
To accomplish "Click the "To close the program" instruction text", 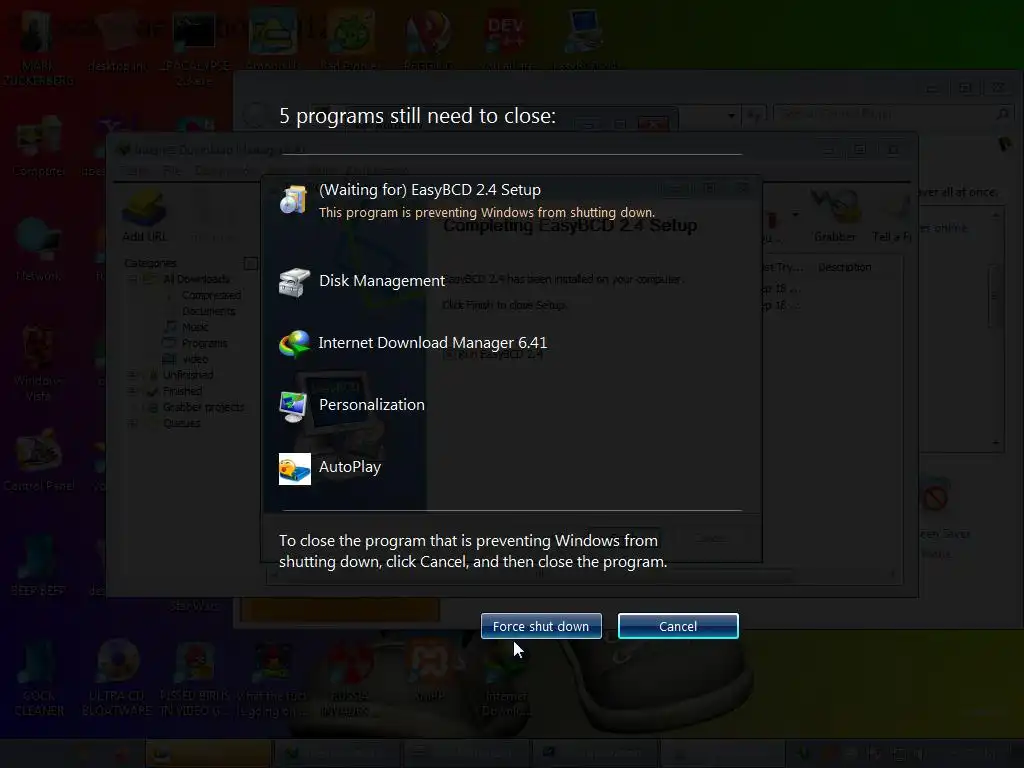I will (x=473, y=551).
